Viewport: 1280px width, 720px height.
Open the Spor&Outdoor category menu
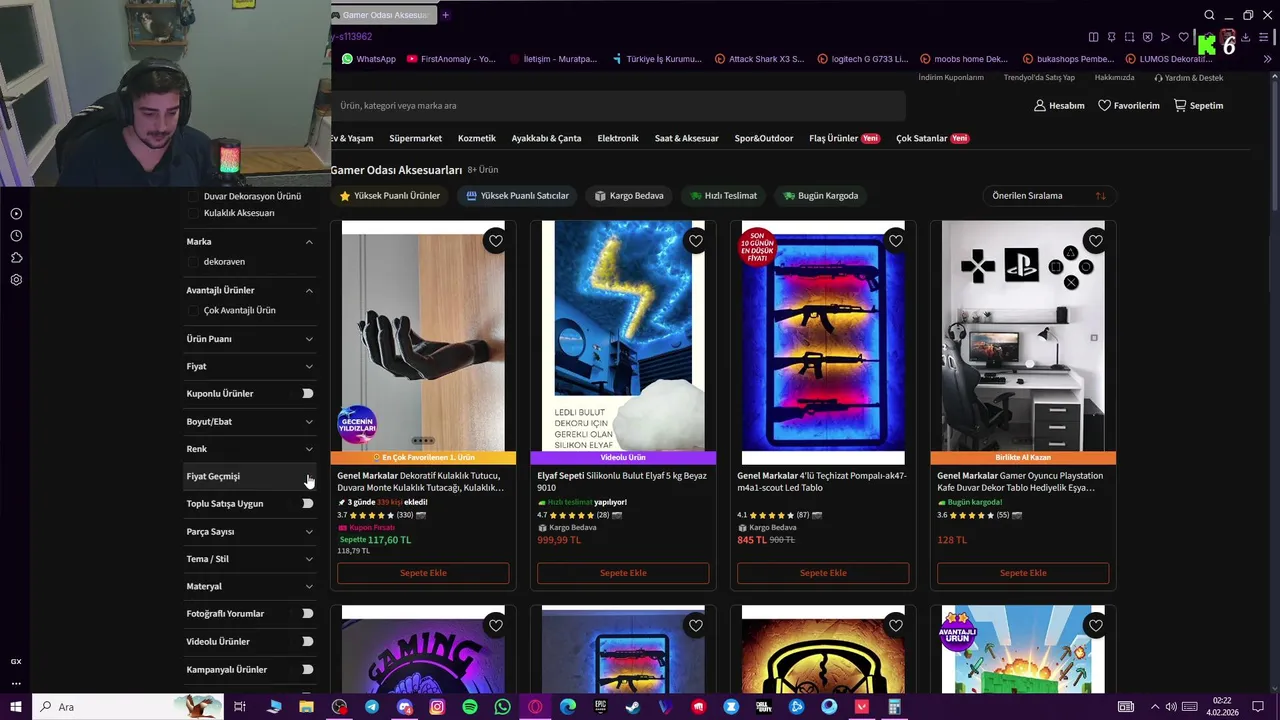pyautogui.click(x=764, y=139)
